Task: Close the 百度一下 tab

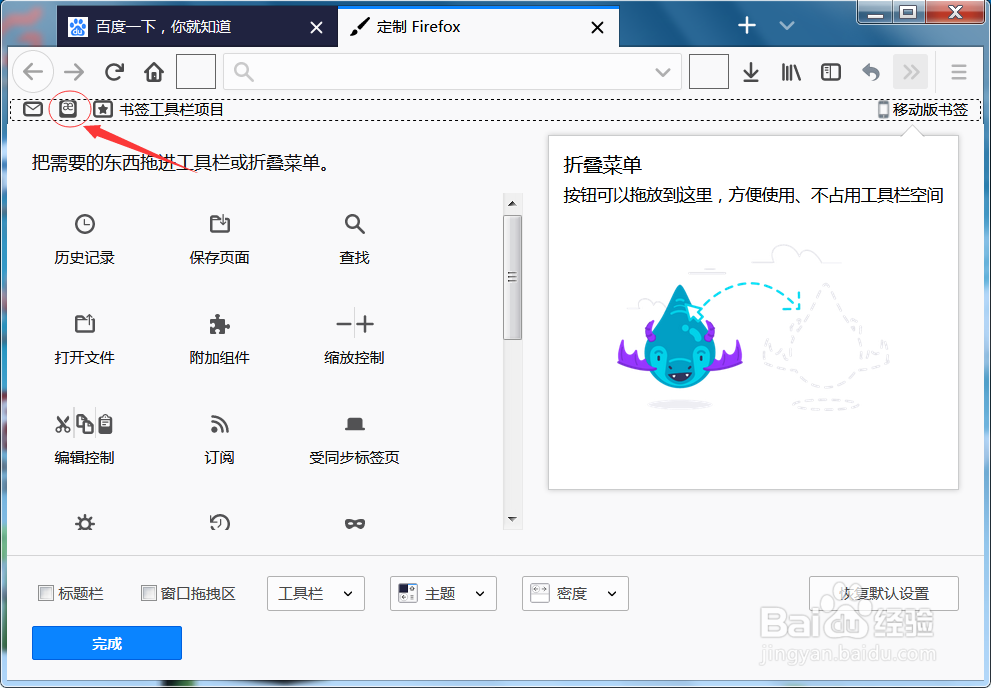Action: 317,27
